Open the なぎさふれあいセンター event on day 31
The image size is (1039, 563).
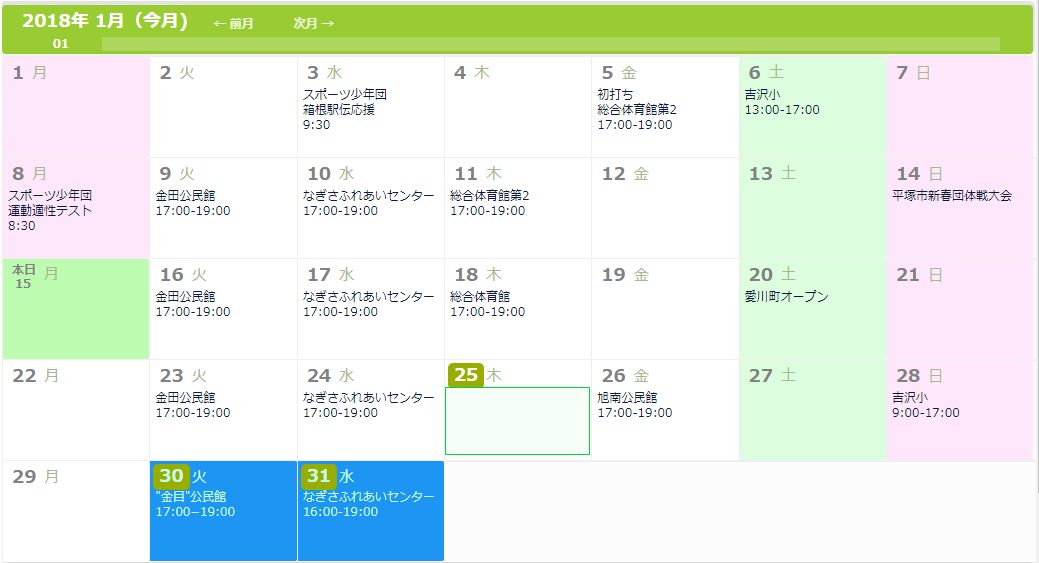[369, 496]
